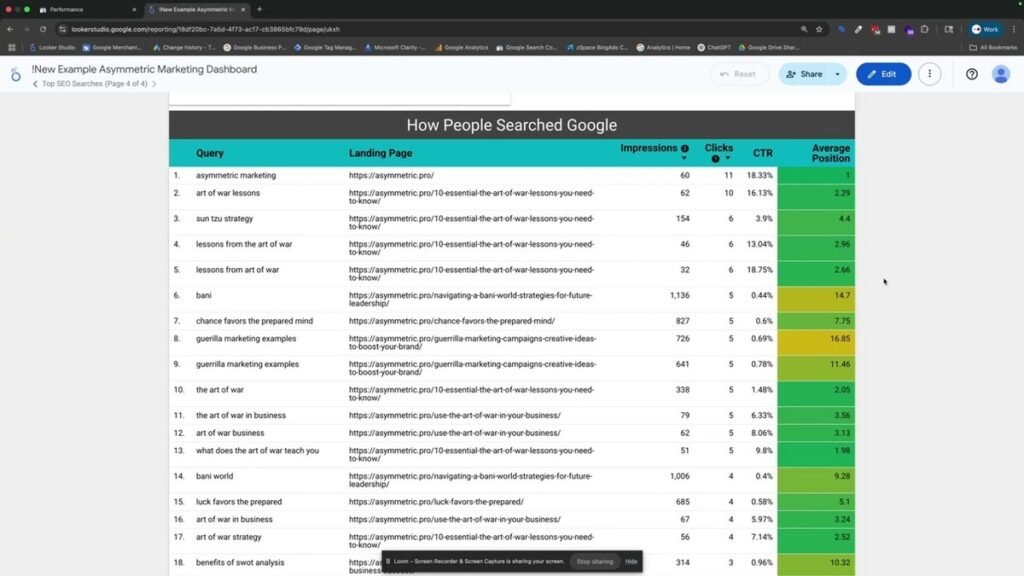Viewport: 1024px width, 576px height.
Task: Click the Clicks info icon
Action: click(x=715, y=159)
